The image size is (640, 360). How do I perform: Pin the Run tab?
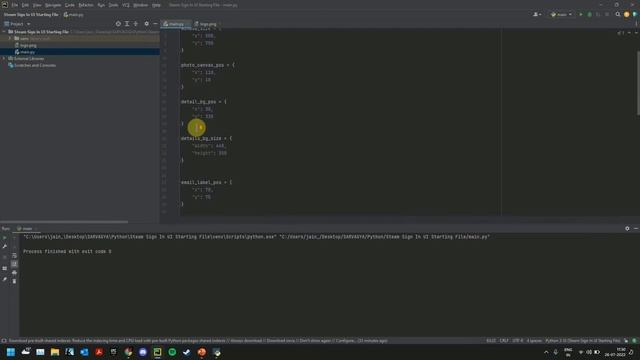pos(4,279)
